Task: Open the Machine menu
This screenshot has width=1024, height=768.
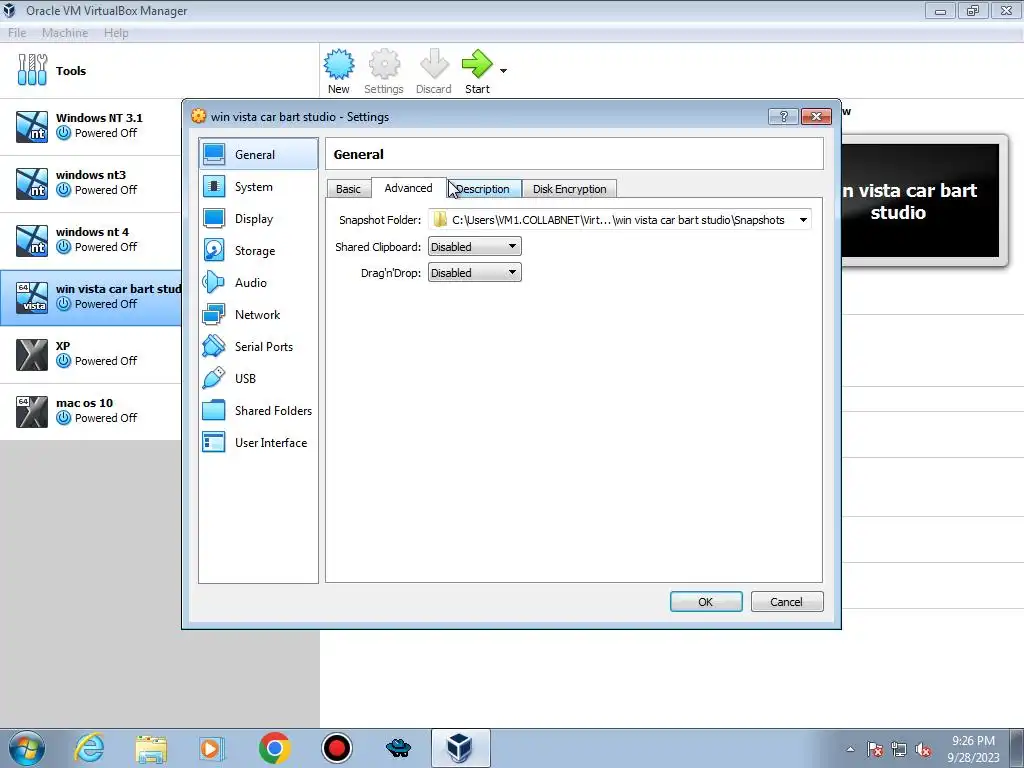Action: point(65,33)
